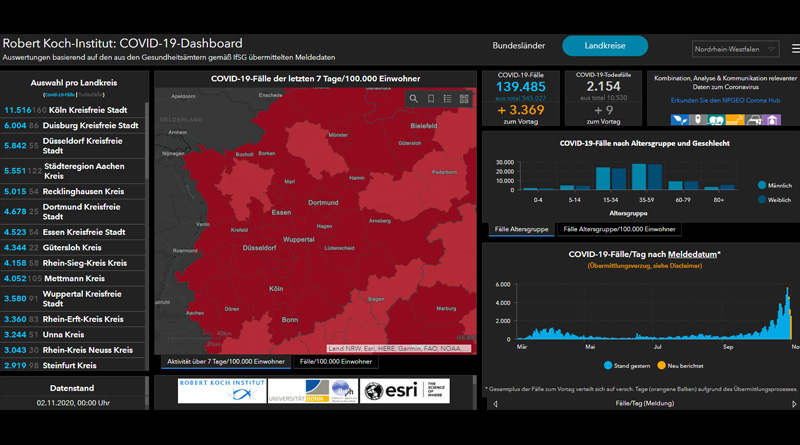Click the 139.485 COVID-19-Fälle count
Image resolution: width=800 pixels, height=445 pixels.
point(520,87)
